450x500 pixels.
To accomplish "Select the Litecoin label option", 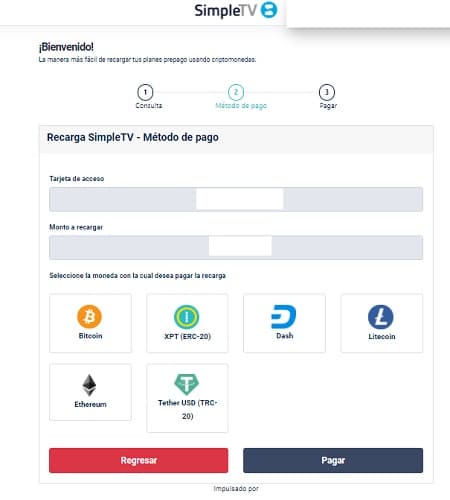I will coord(382,336).
